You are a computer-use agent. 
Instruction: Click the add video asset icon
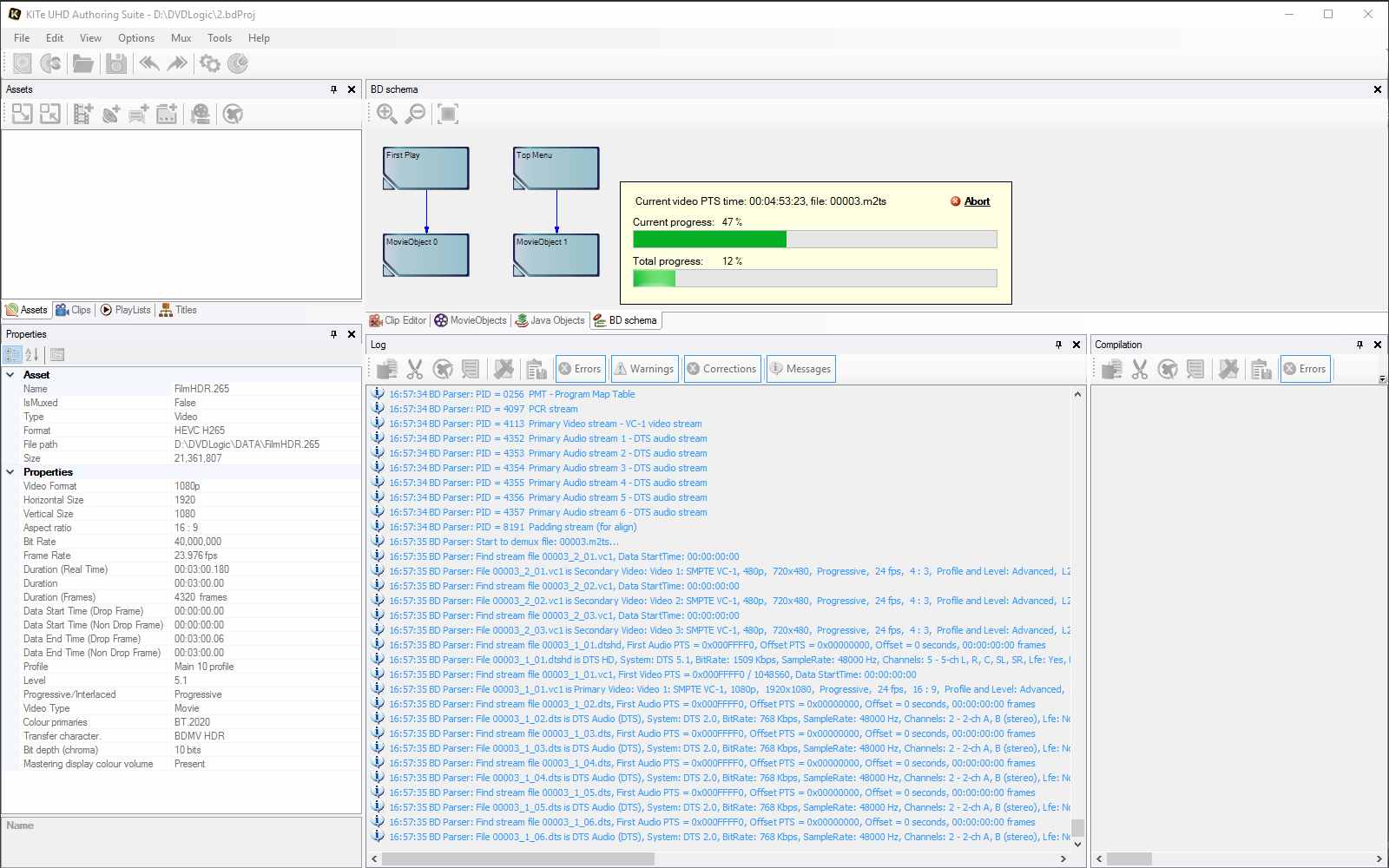pyautogui.click(x=83, y=114)
